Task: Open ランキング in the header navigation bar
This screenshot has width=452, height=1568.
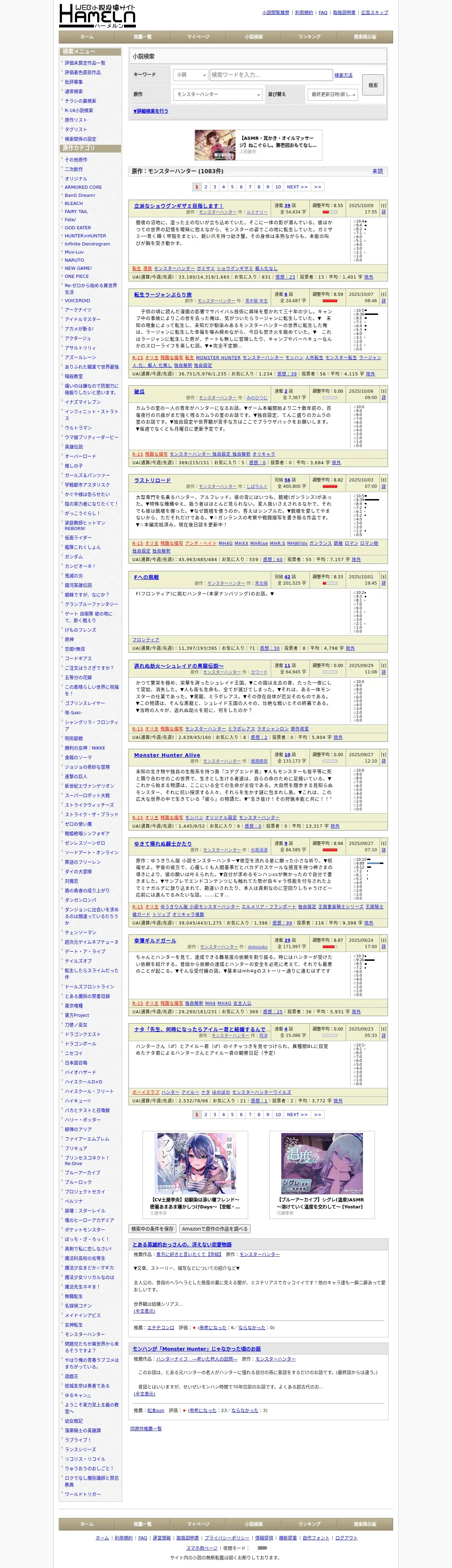Action: [x=310, y=37]
